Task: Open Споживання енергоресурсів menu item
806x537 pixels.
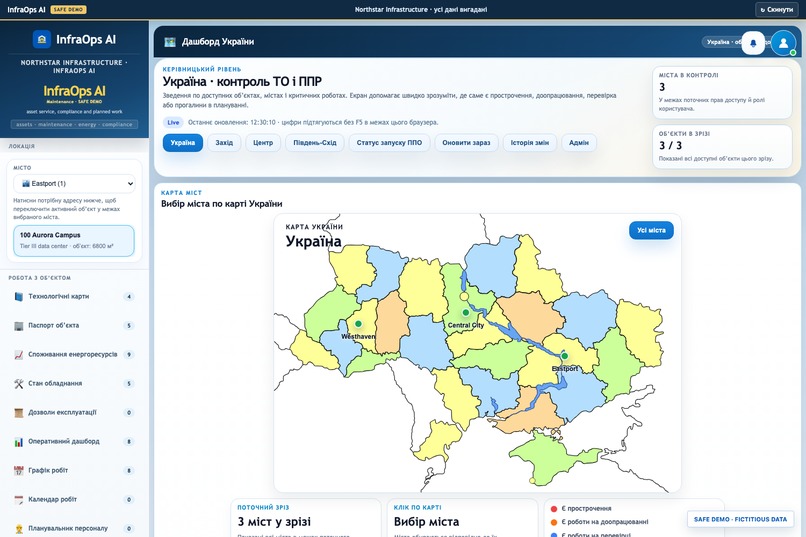Action: 74,355
